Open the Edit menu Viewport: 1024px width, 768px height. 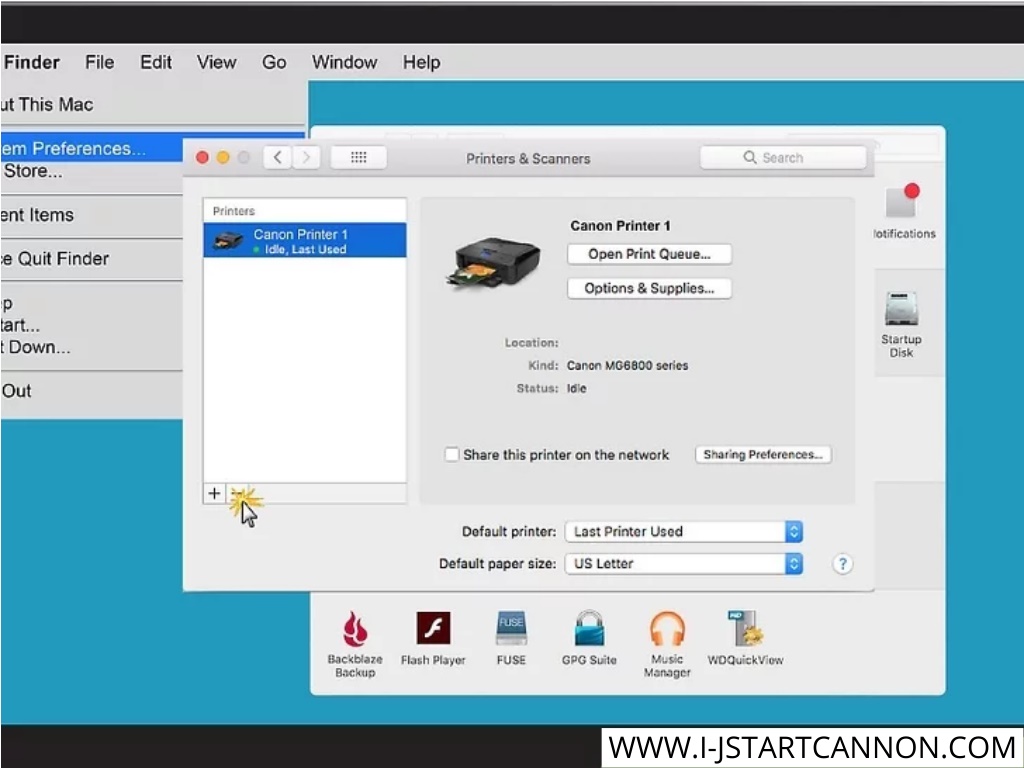[156, 62]
